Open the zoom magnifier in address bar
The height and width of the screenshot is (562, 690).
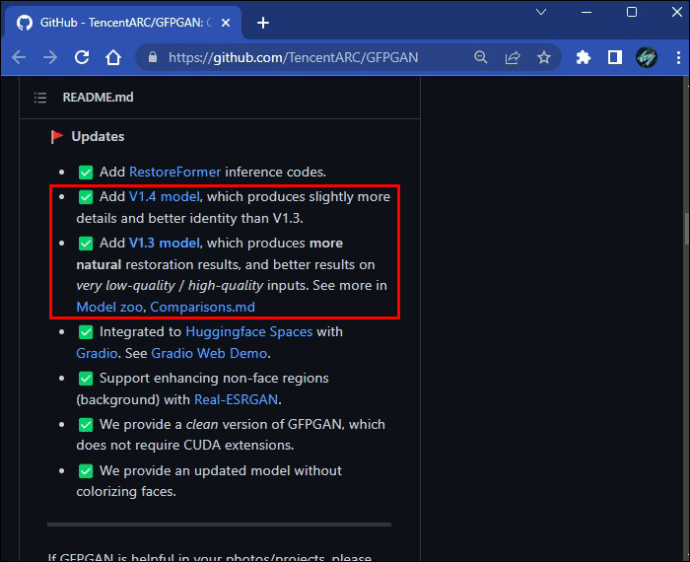coord(481,57)
